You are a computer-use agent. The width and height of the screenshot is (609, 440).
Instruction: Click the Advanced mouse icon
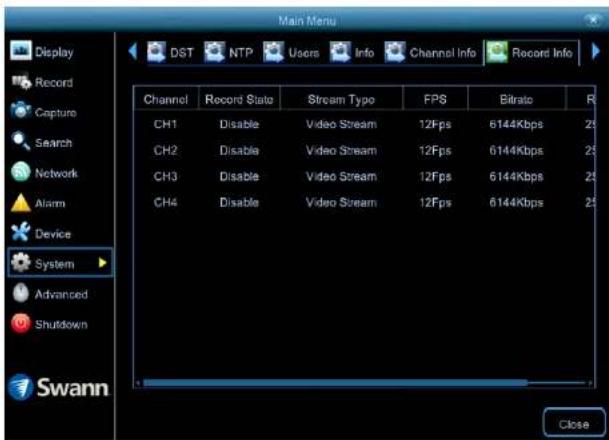pyautogui.click(x=21, y=293)
